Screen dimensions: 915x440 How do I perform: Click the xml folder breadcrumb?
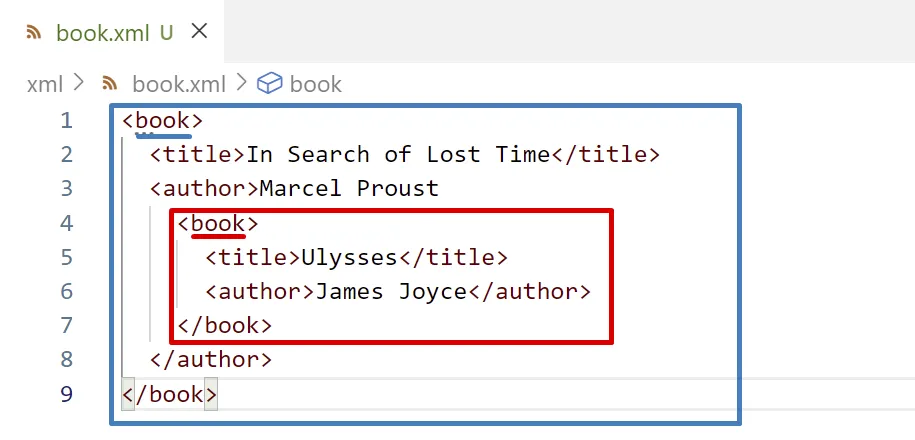pyautogui.click(x=45, y=84)
